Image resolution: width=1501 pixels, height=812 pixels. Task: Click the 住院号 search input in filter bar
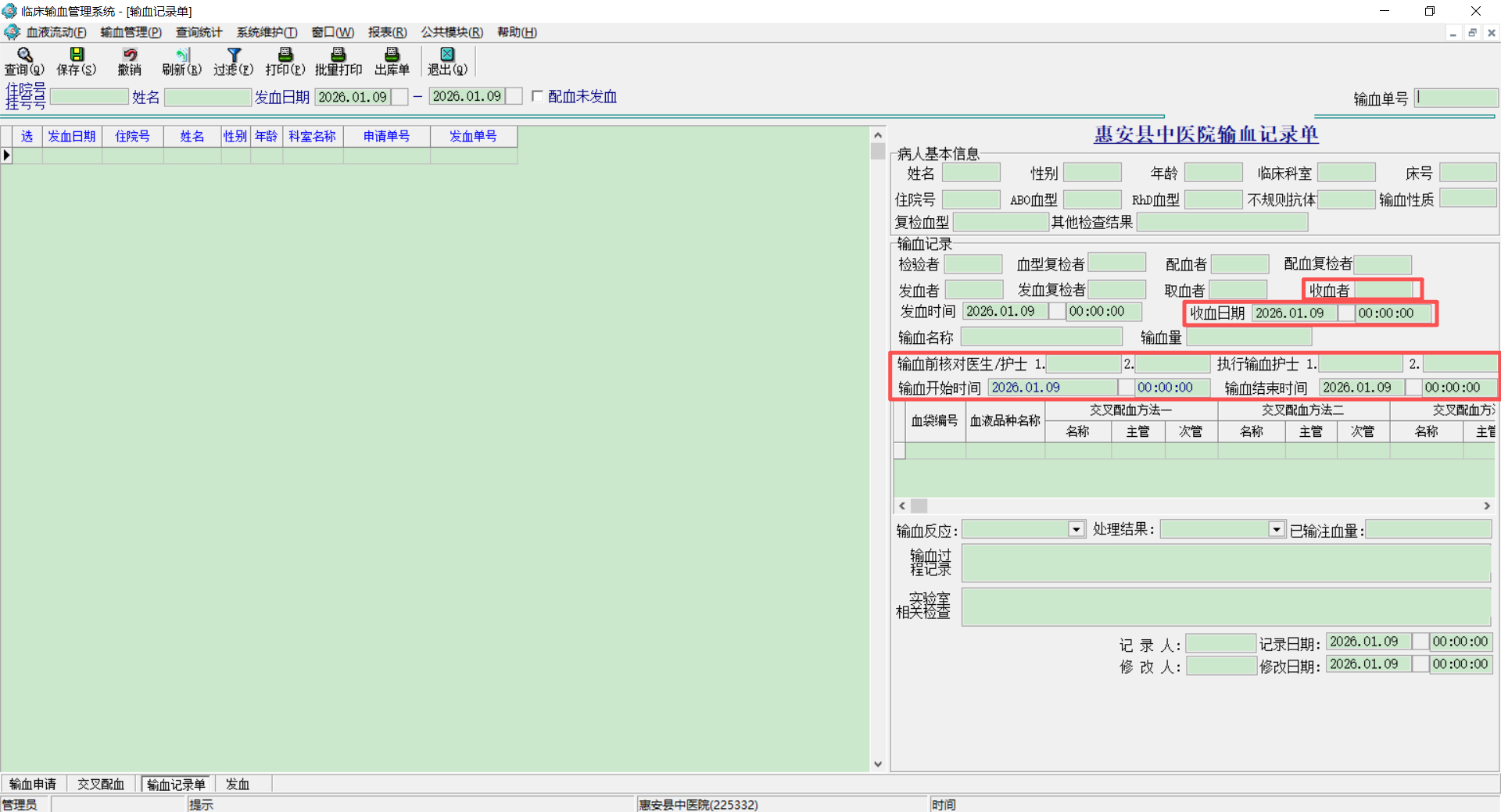(x=89, y=97)
